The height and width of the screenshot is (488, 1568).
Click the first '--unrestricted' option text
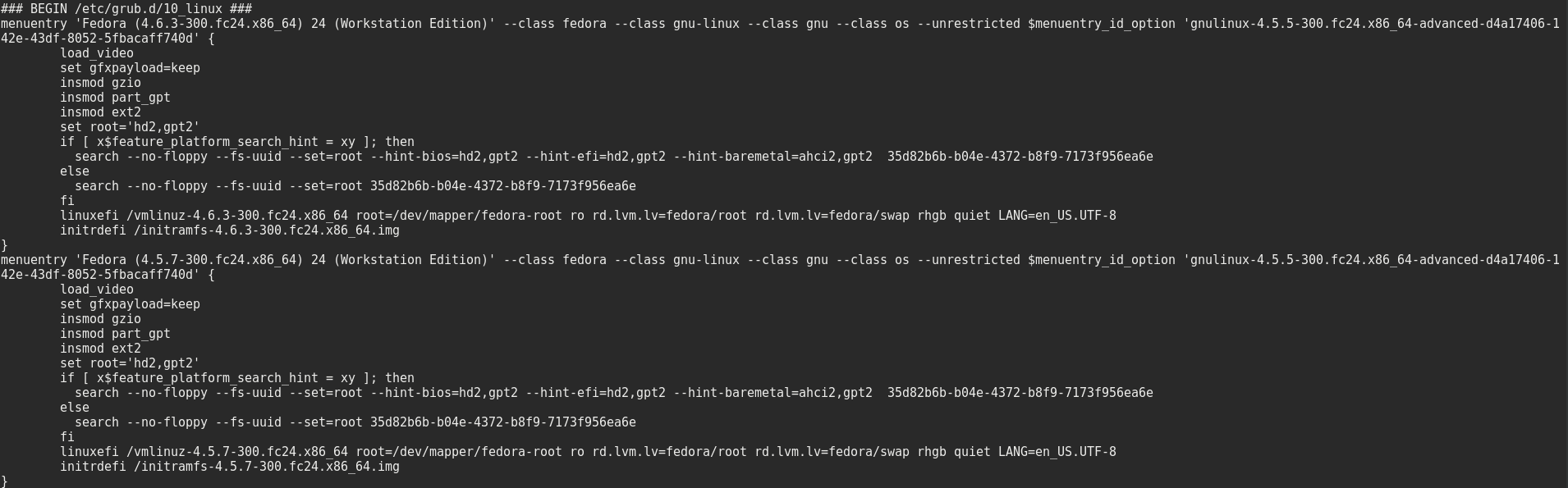point(969,24)
